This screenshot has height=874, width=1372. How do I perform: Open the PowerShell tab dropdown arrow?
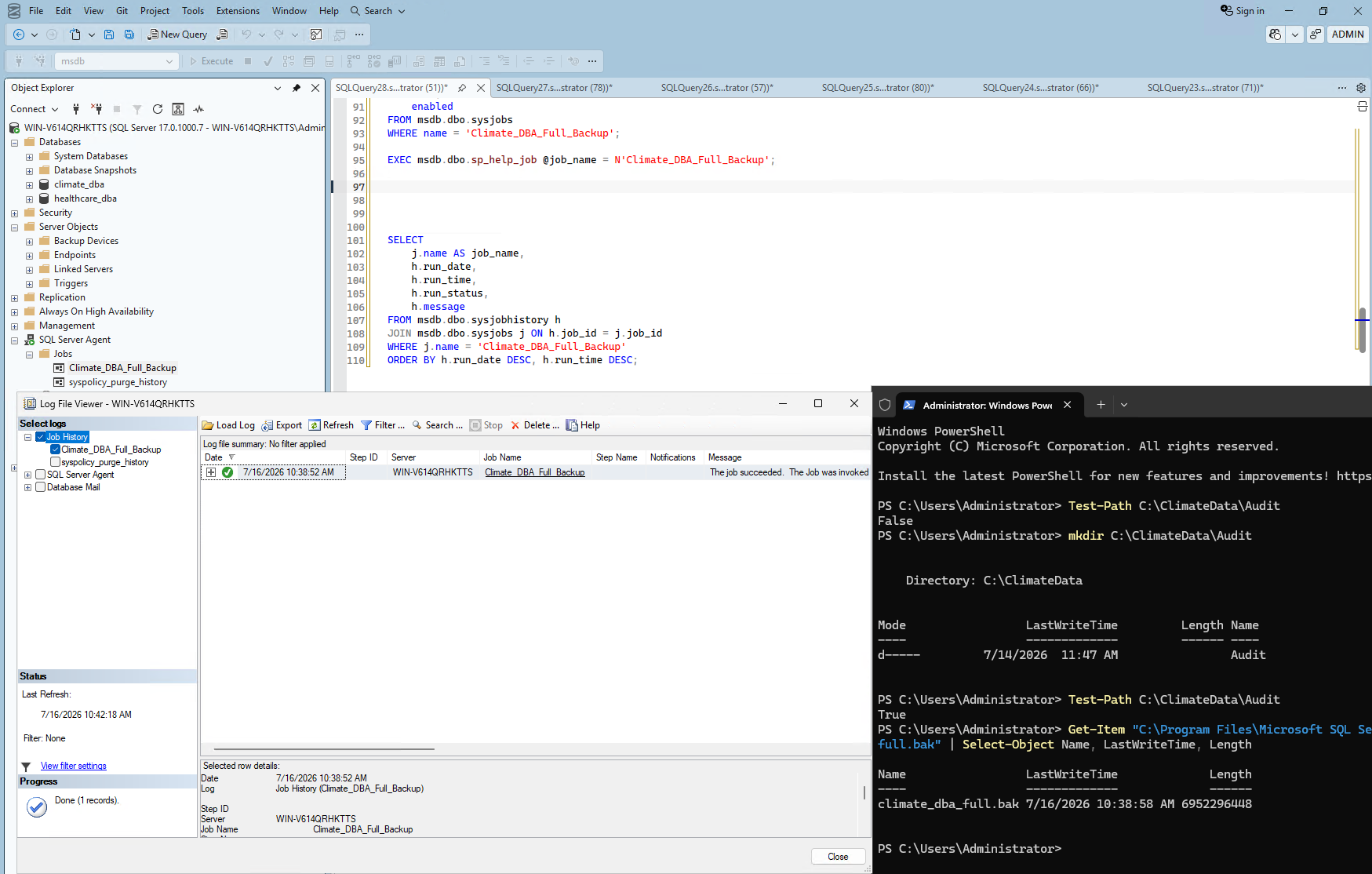click(1124, 405)
